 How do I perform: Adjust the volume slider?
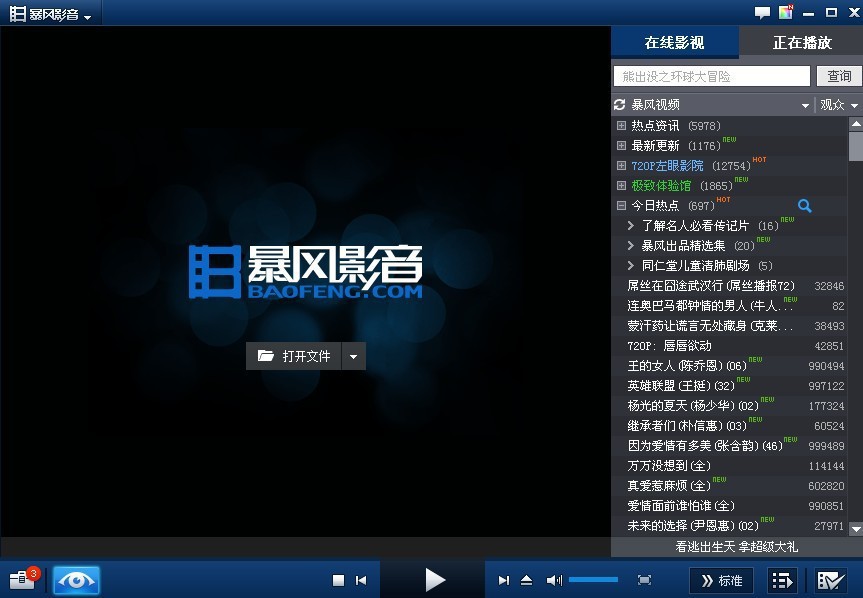594,580
